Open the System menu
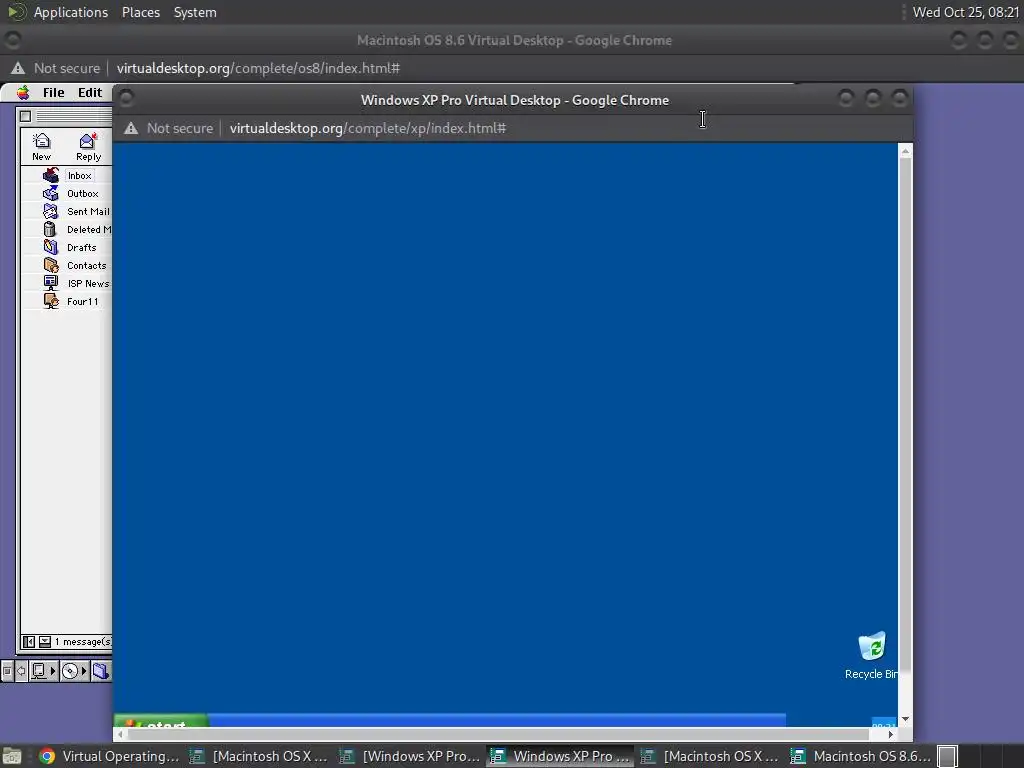The height and width of the screenshot is (768, 1024). click(195, 12)
